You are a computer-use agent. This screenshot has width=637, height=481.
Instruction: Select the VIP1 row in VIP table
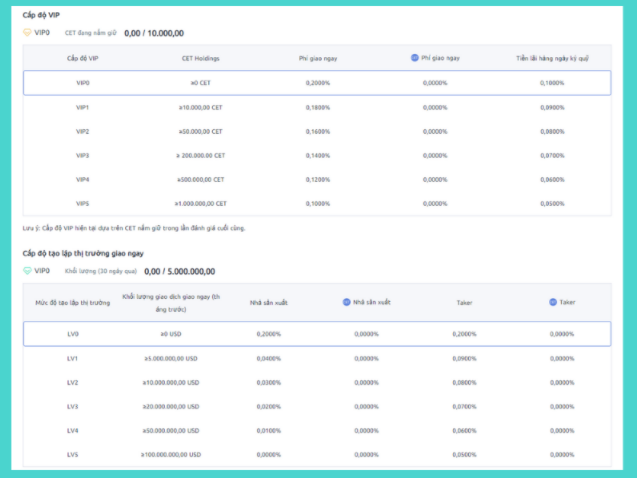[x=317, y=107]
